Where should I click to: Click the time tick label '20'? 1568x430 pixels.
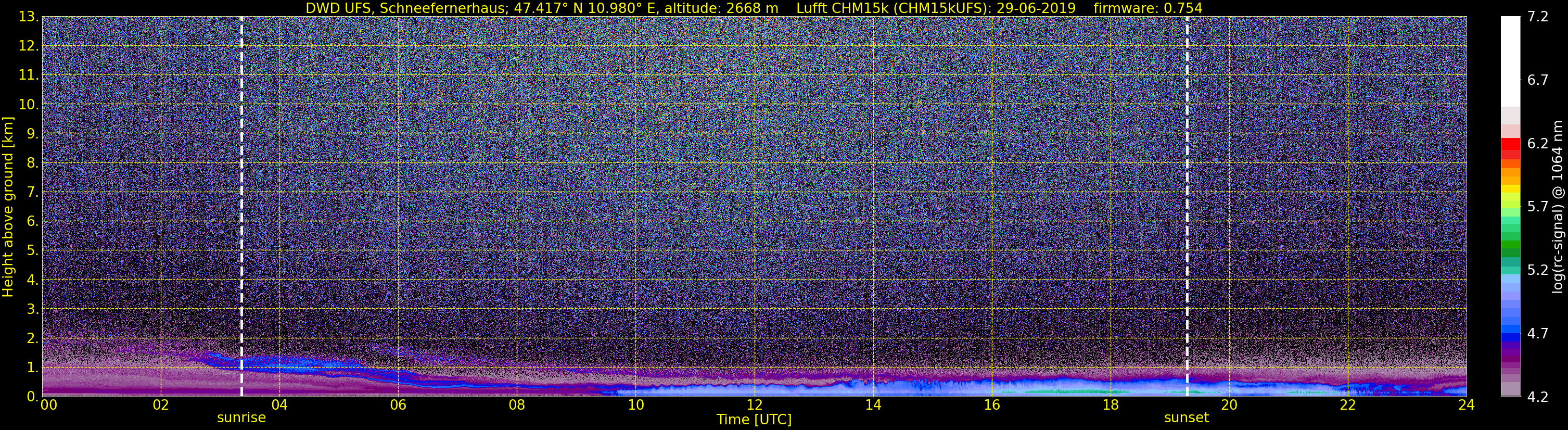click(x=1229, y=406)
